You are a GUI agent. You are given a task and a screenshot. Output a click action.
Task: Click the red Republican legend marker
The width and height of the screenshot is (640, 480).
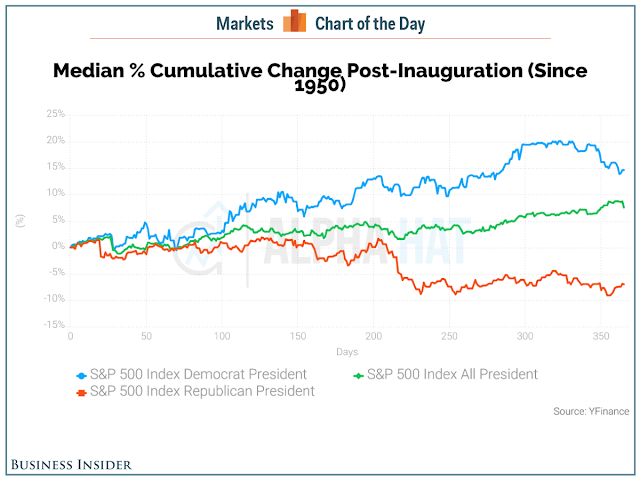point(82,393)
